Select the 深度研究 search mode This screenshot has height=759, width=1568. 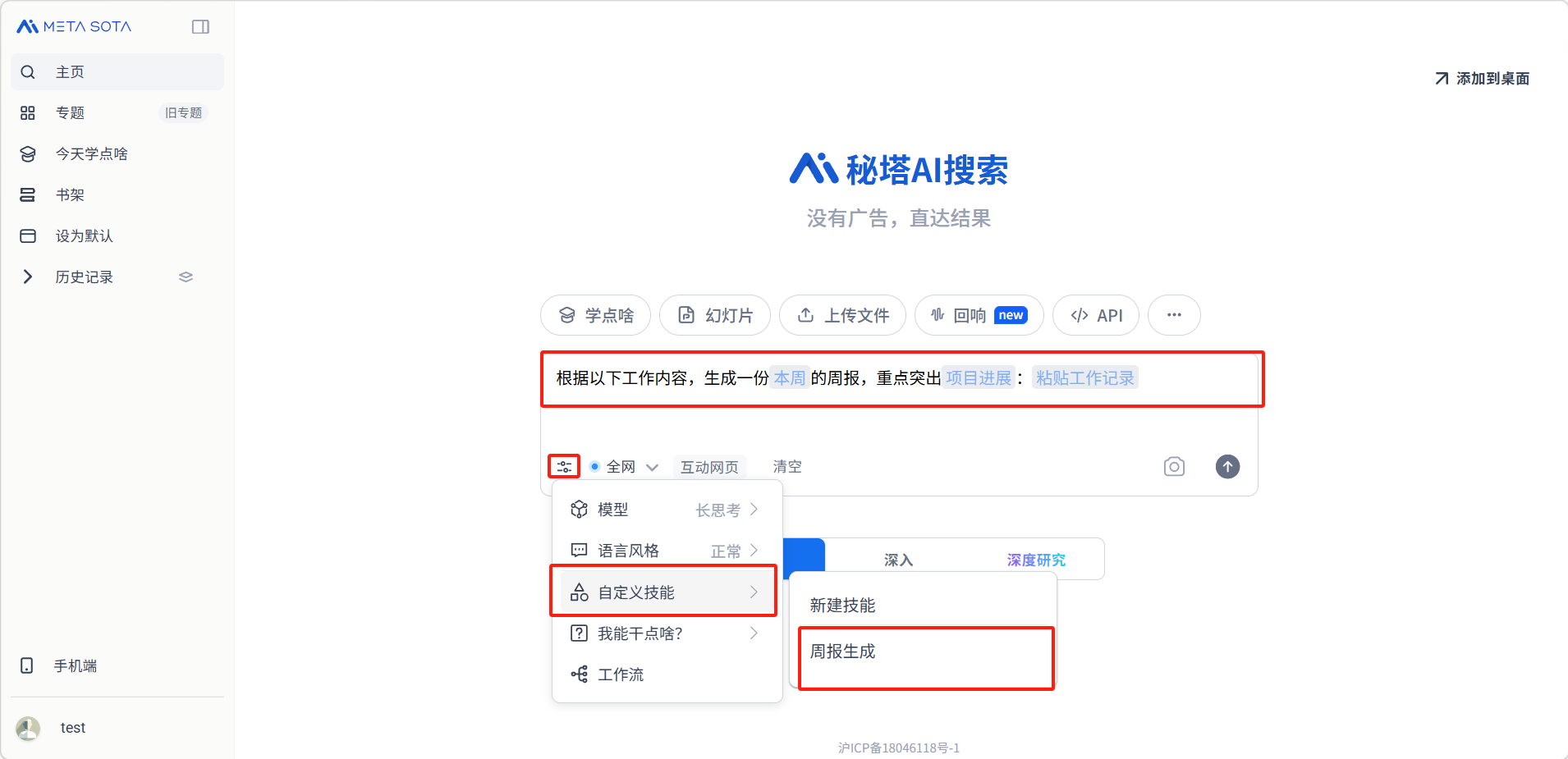(1036, 560)
